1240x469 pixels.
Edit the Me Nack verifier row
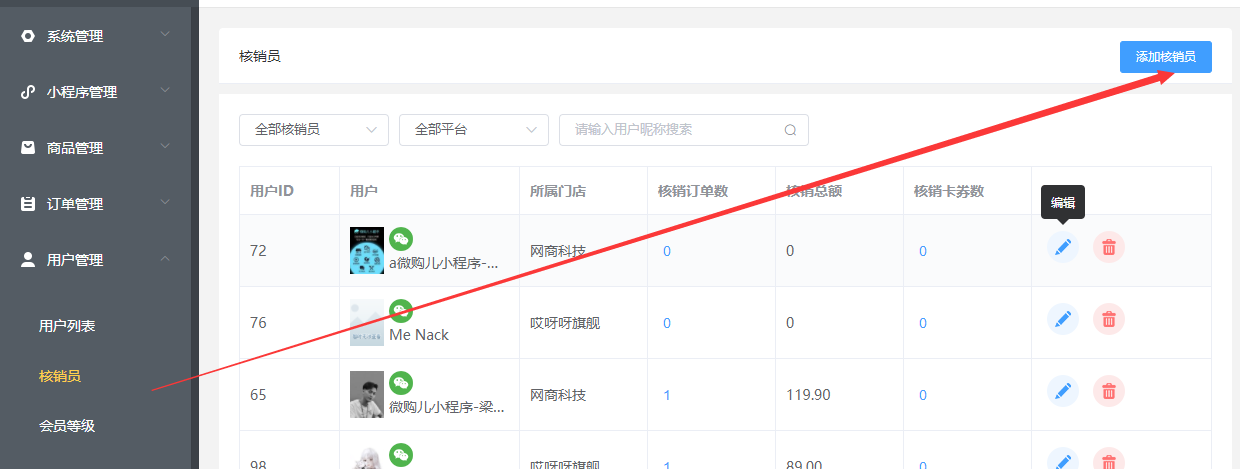pyautogui.click(x=1063, y=319)
